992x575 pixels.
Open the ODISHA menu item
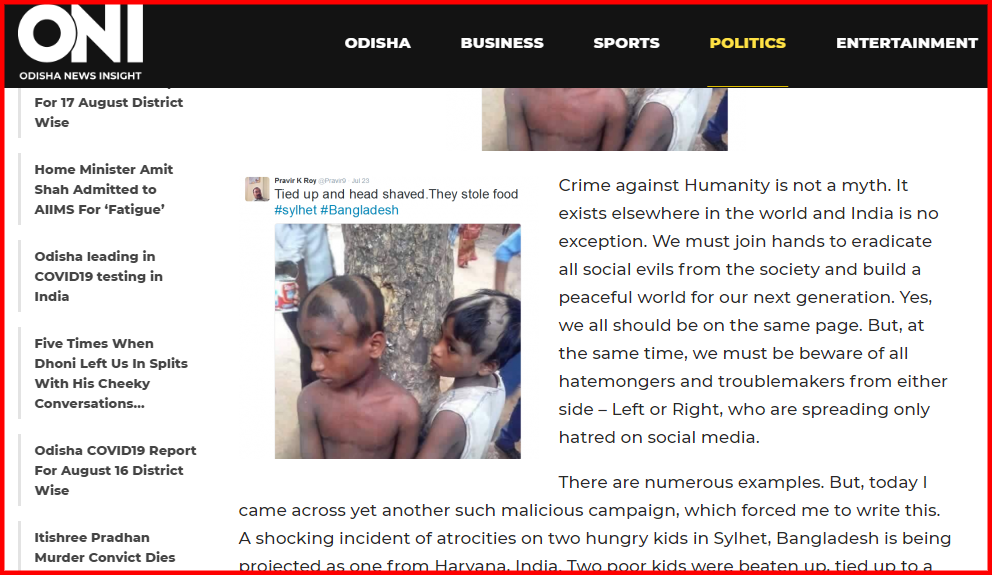click(x=378, y=43)
